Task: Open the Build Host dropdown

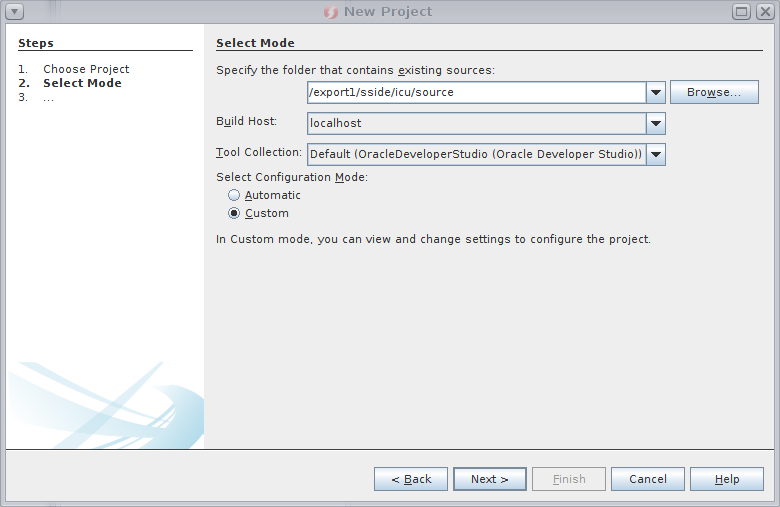Action: pos(656,123)
